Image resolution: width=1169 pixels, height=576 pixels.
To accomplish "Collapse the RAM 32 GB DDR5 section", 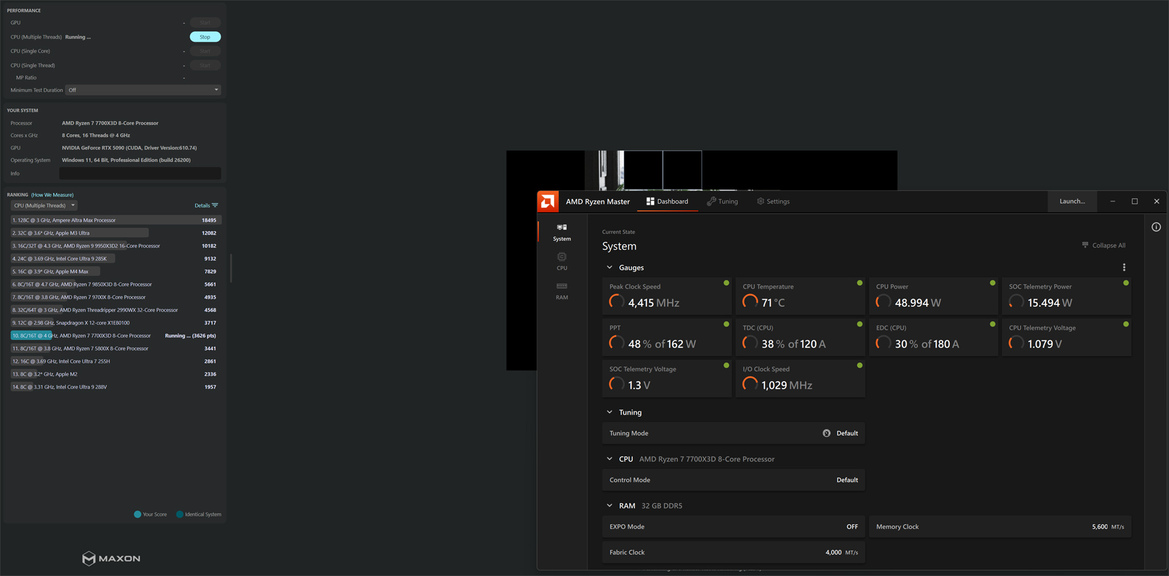I will [609, 505].
